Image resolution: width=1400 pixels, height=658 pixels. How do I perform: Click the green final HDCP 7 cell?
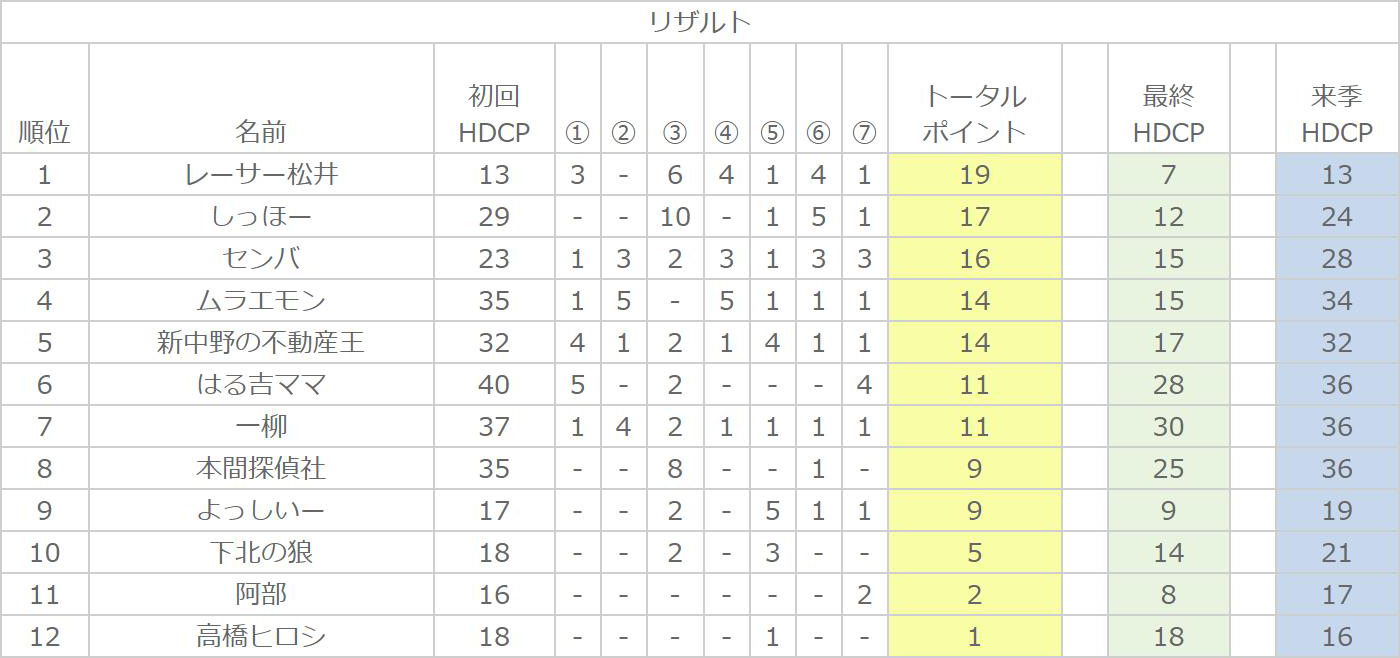(x=1168, y=175)
